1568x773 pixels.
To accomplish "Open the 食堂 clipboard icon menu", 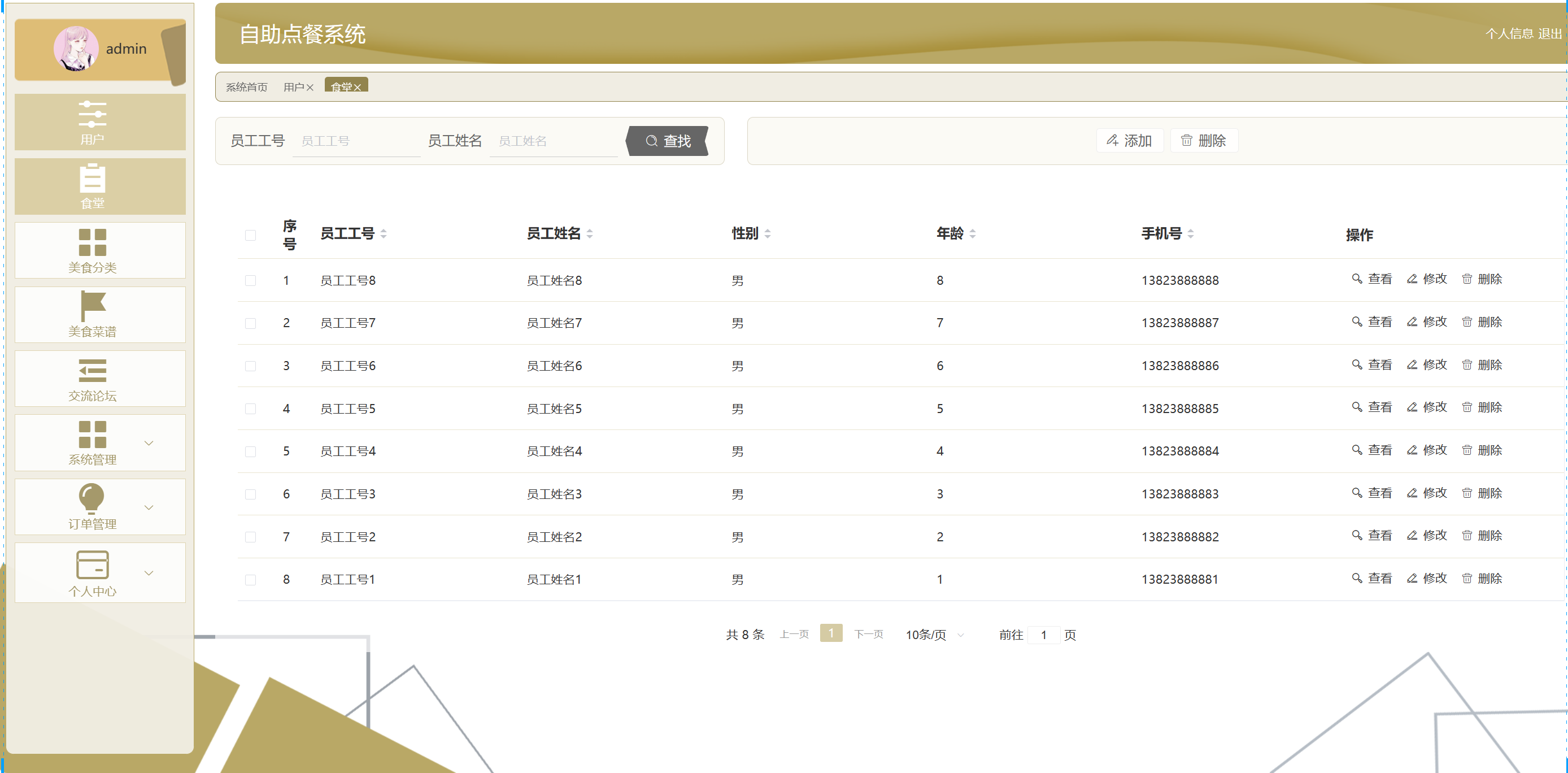I will tap(93, 179).
